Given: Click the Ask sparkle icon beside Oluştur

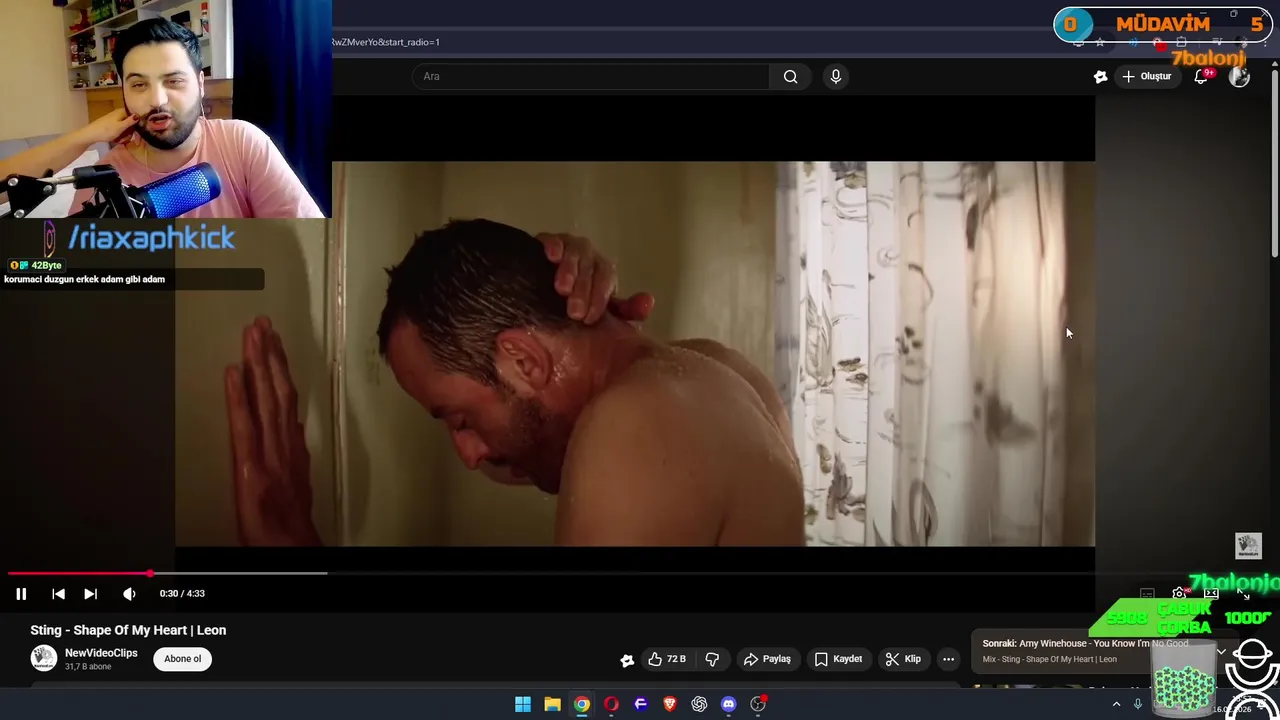Looking at the screenshot, I should pyautogui.click(x=1100, y=77).
